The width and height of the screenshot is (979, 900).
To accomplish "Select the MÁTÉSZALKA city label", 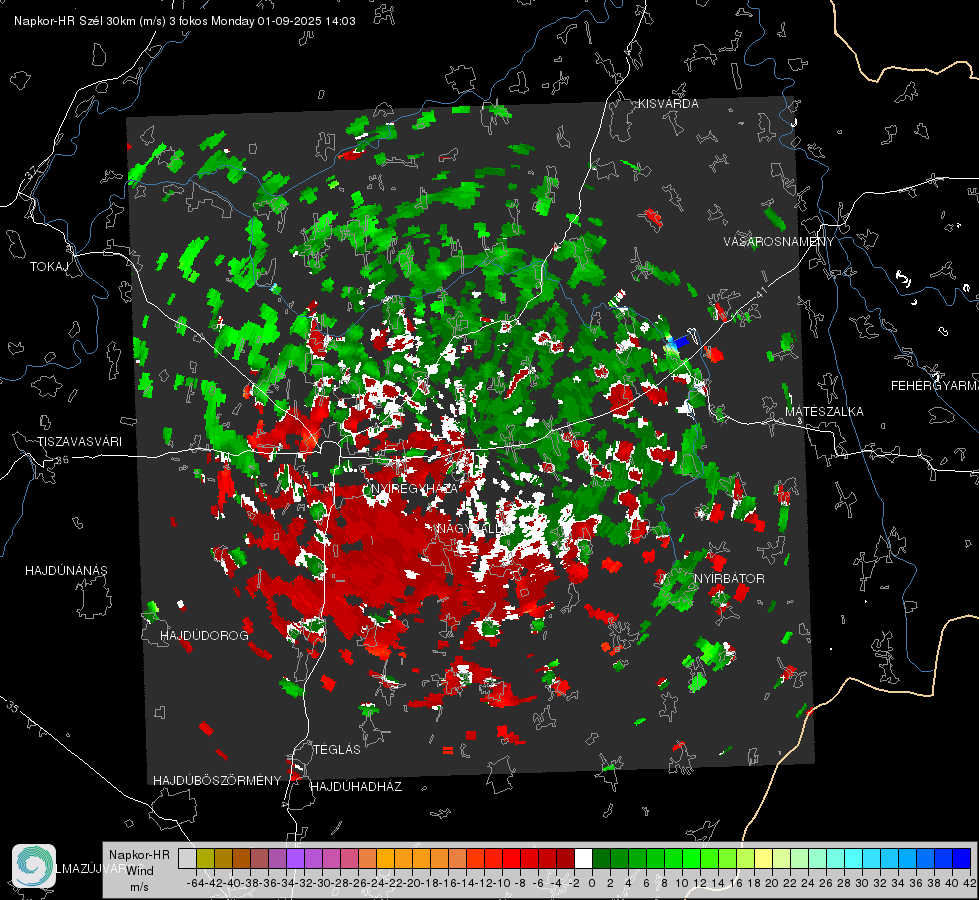I will click(x=824, y=412).
